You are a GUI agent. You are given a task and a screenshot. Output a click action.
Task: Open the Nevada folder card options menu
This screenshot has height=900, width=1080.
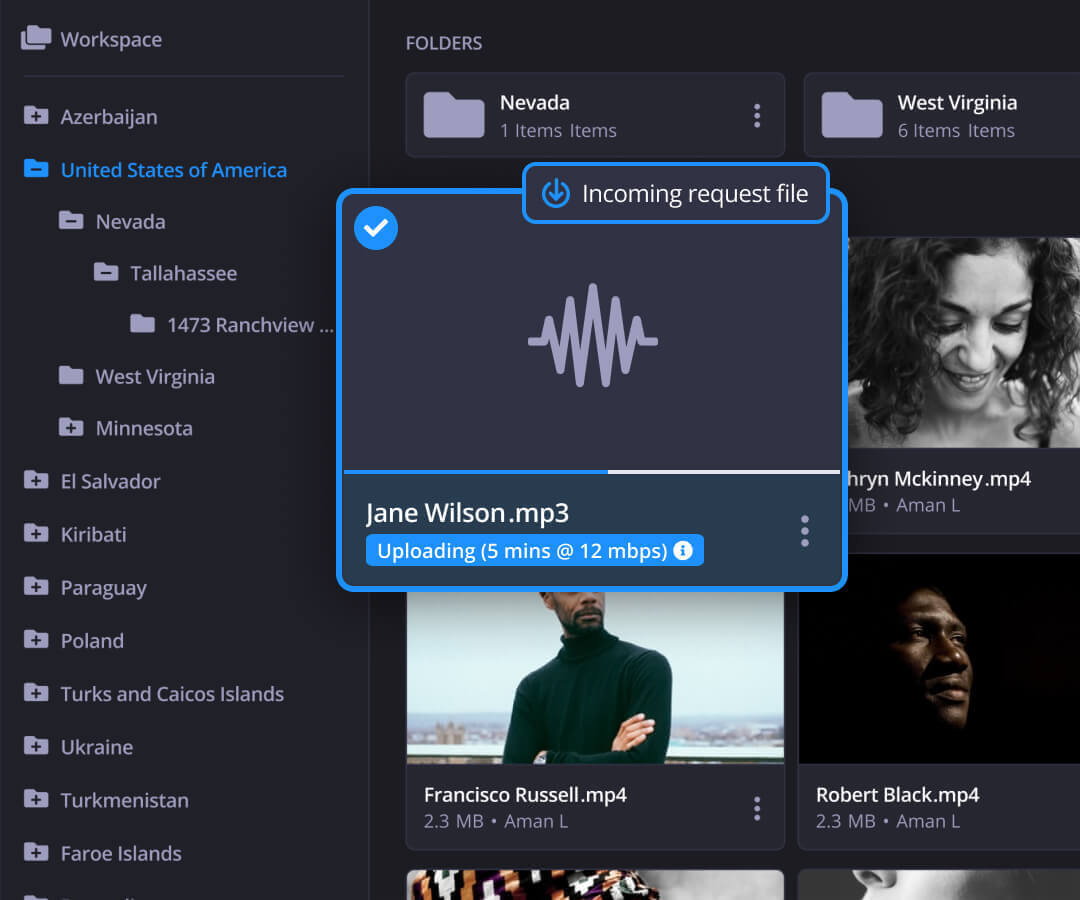point(757,116)
